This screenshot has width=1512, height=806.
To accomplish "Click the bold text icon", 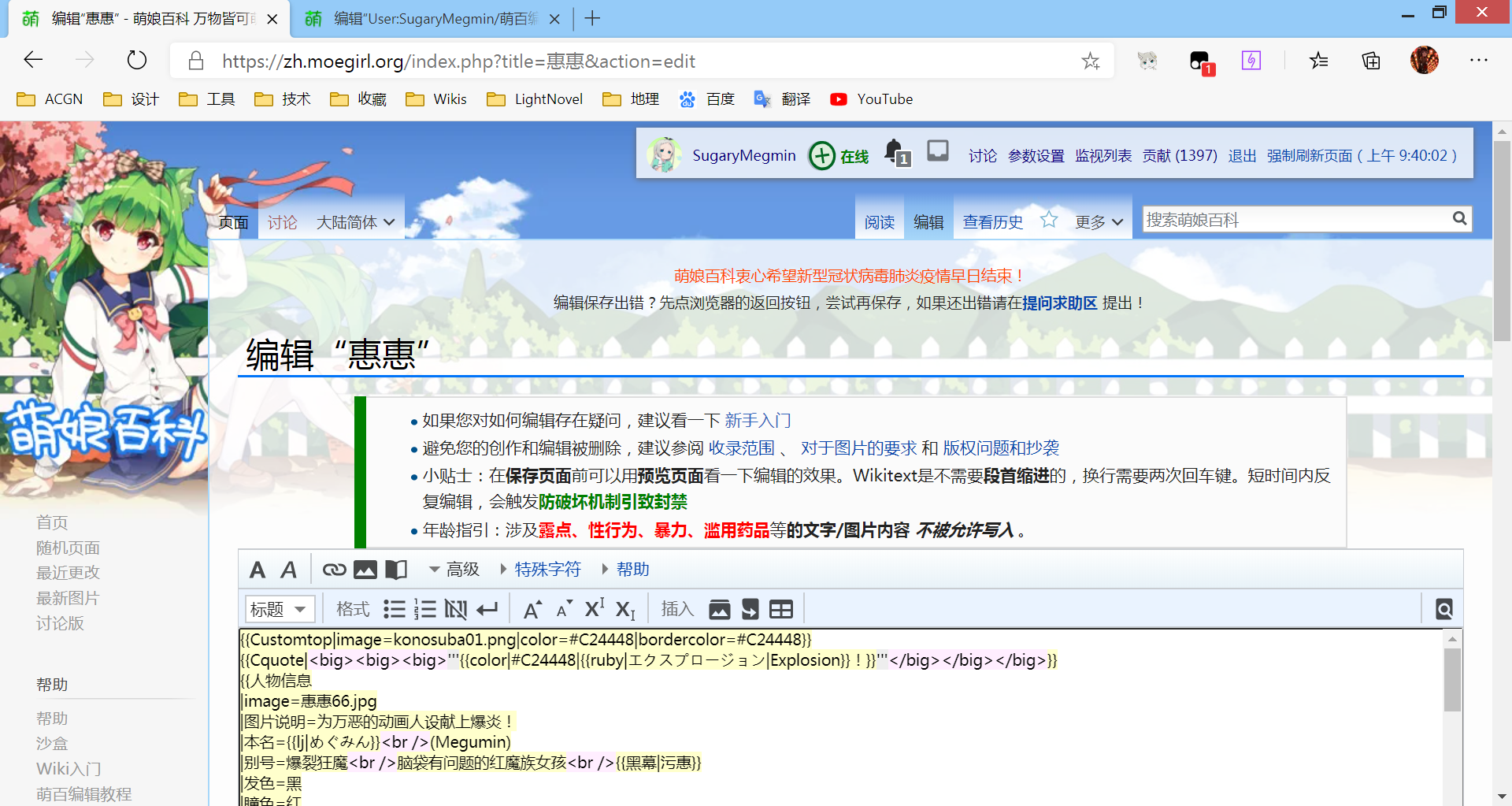I will tap(257, 570).
